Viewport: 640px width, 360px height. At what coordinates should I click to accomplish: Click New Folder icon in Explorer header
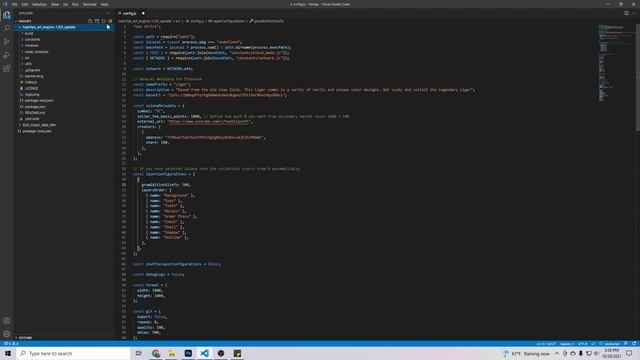(x=97, y=21)
